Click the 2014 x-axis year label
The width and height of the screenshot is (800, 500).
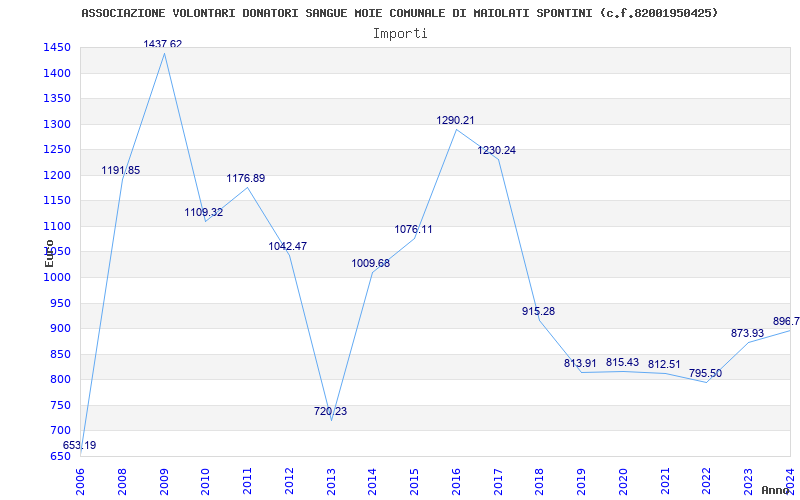(x=373, y=482)
